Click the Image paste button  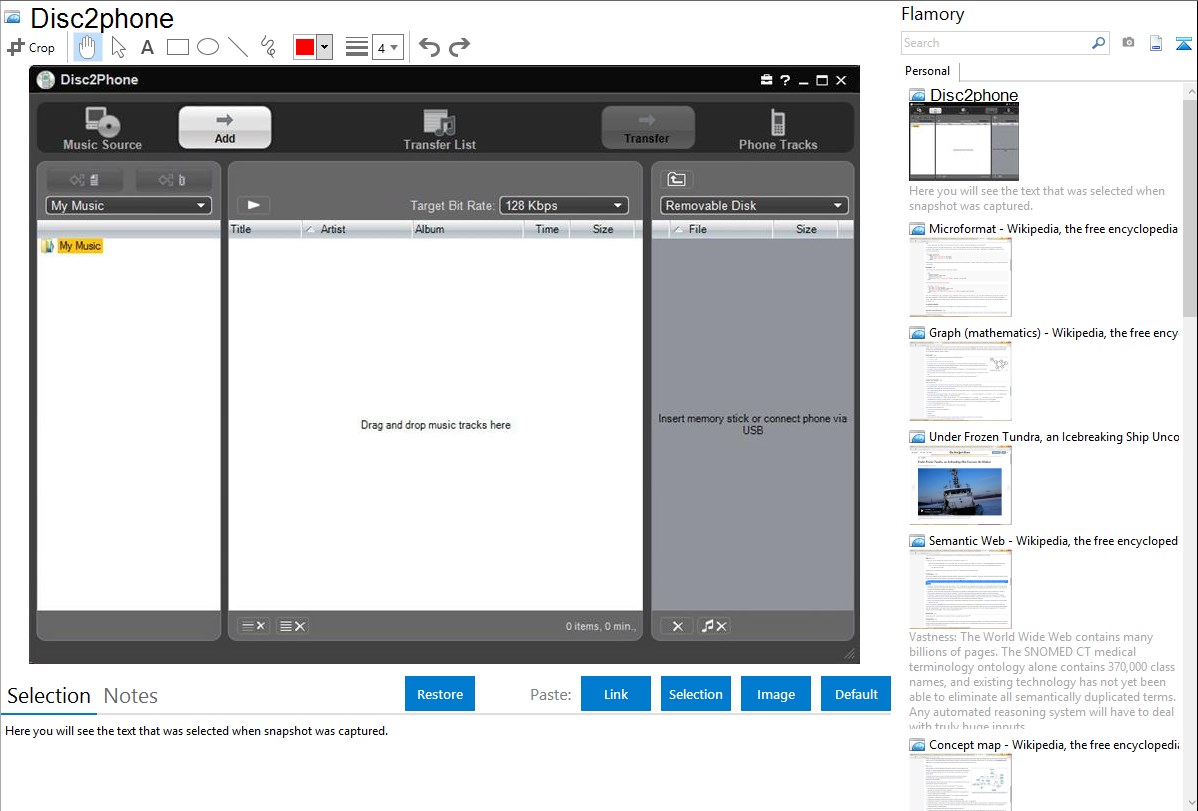776,694
